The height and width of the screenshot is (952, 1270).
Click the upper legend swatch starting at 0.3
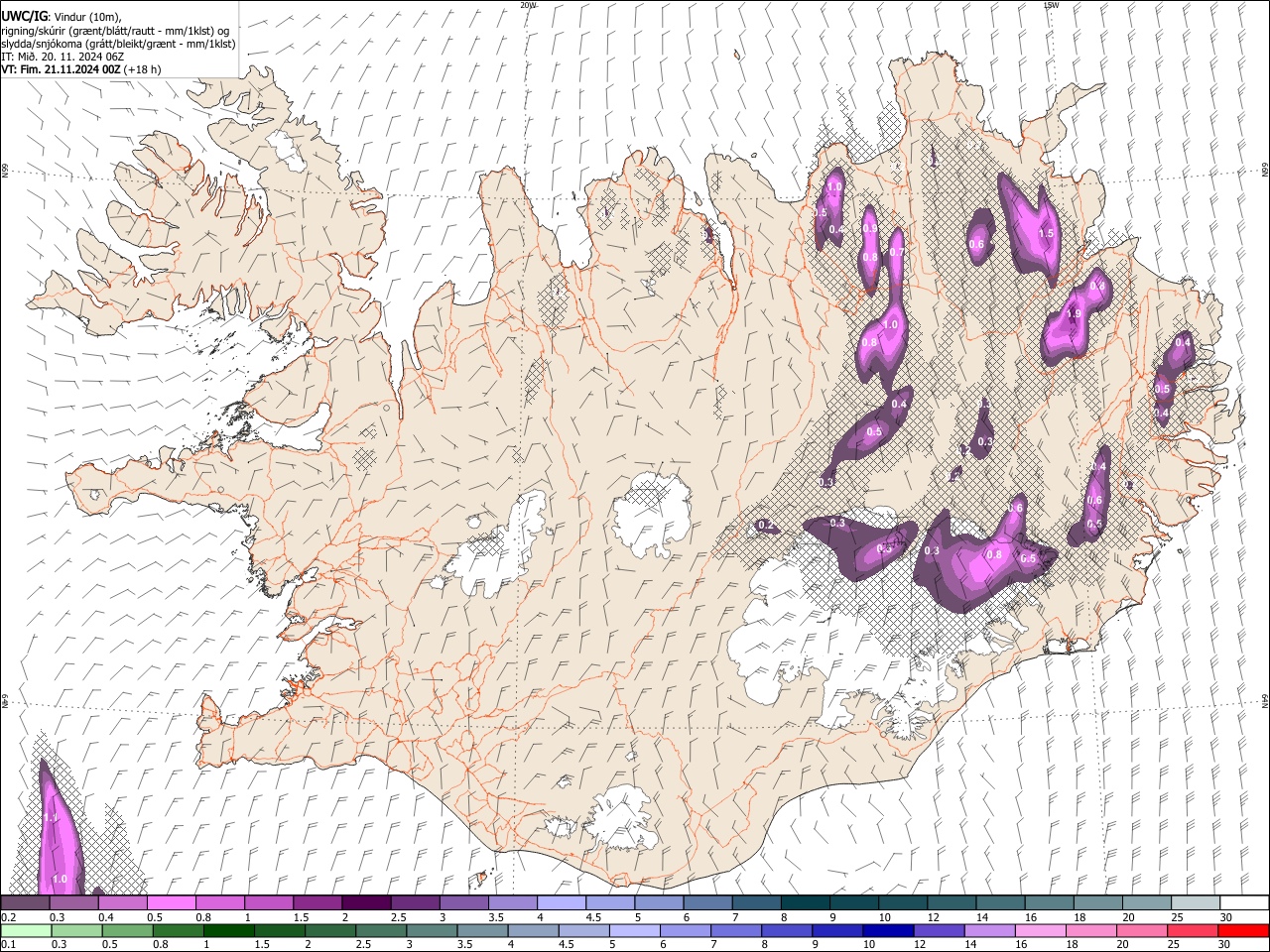pos(74,903)
